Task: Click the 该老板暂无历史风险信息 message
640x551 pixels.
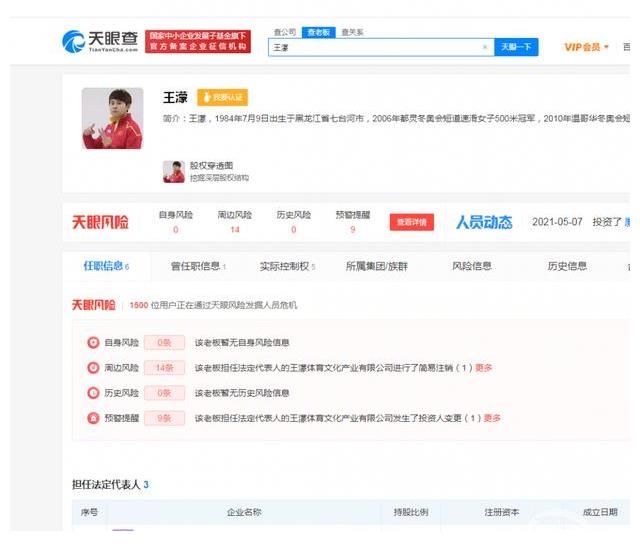Action: click(242, 393)
